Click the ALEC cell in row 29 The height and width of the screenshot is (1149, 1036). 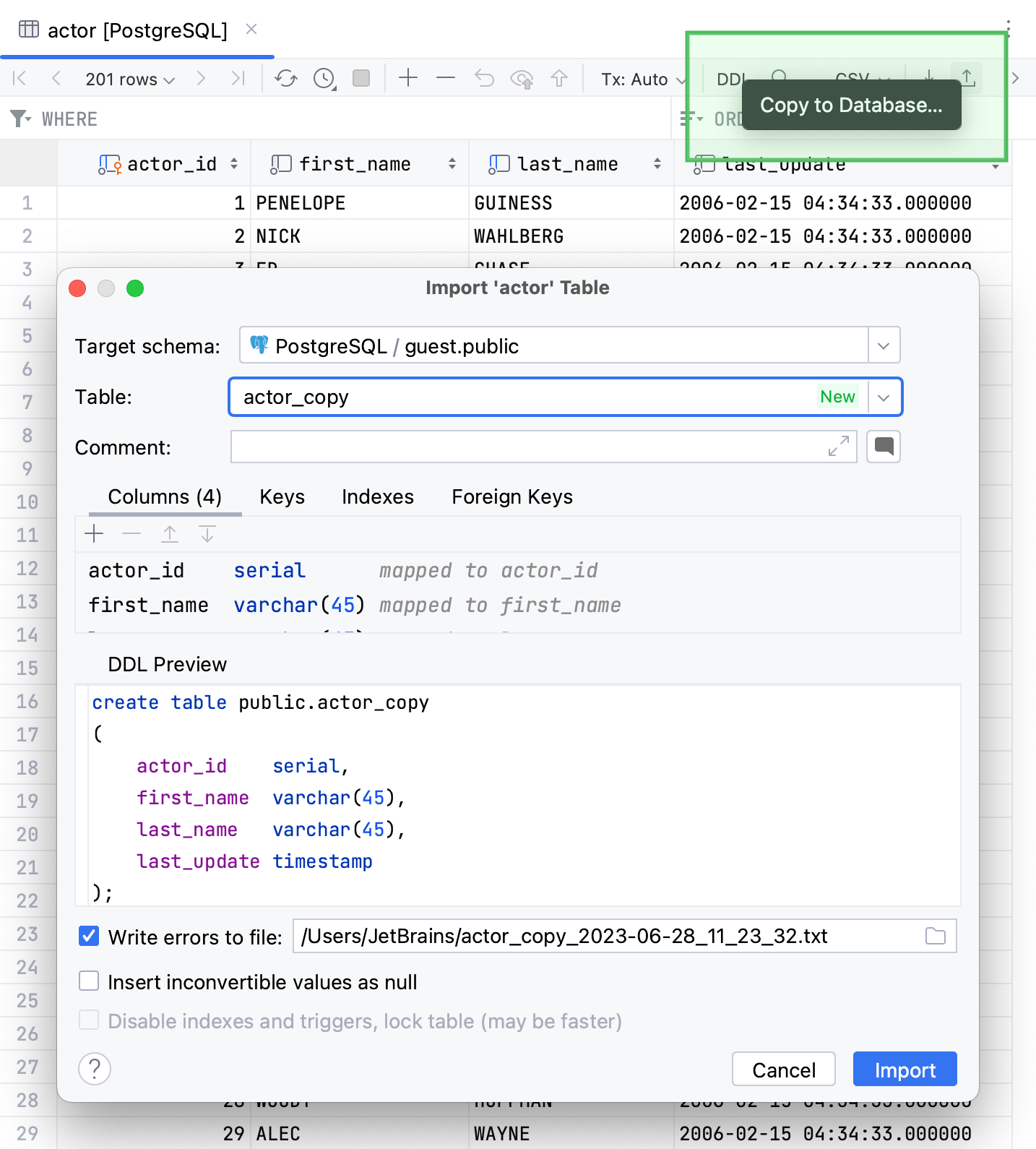[359, 1133]
